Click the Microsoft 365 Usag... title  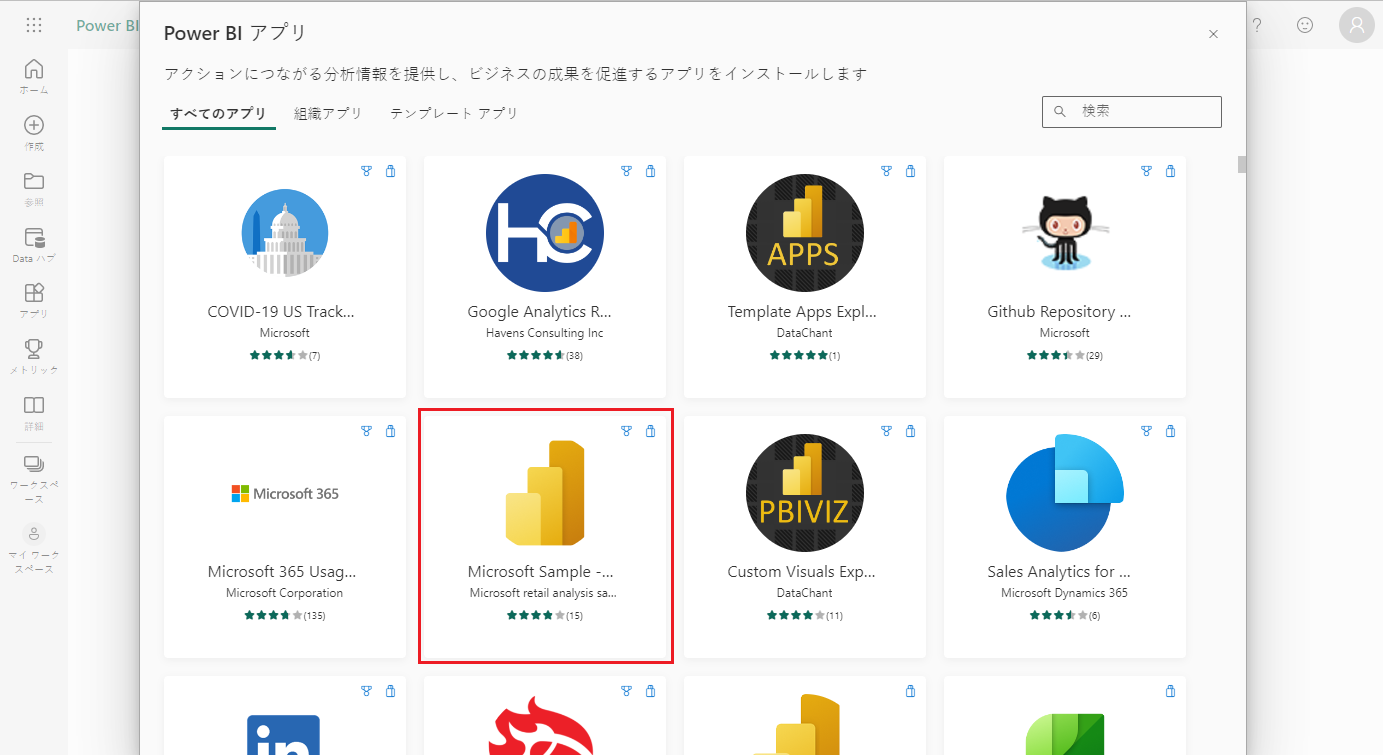(282, 572)
